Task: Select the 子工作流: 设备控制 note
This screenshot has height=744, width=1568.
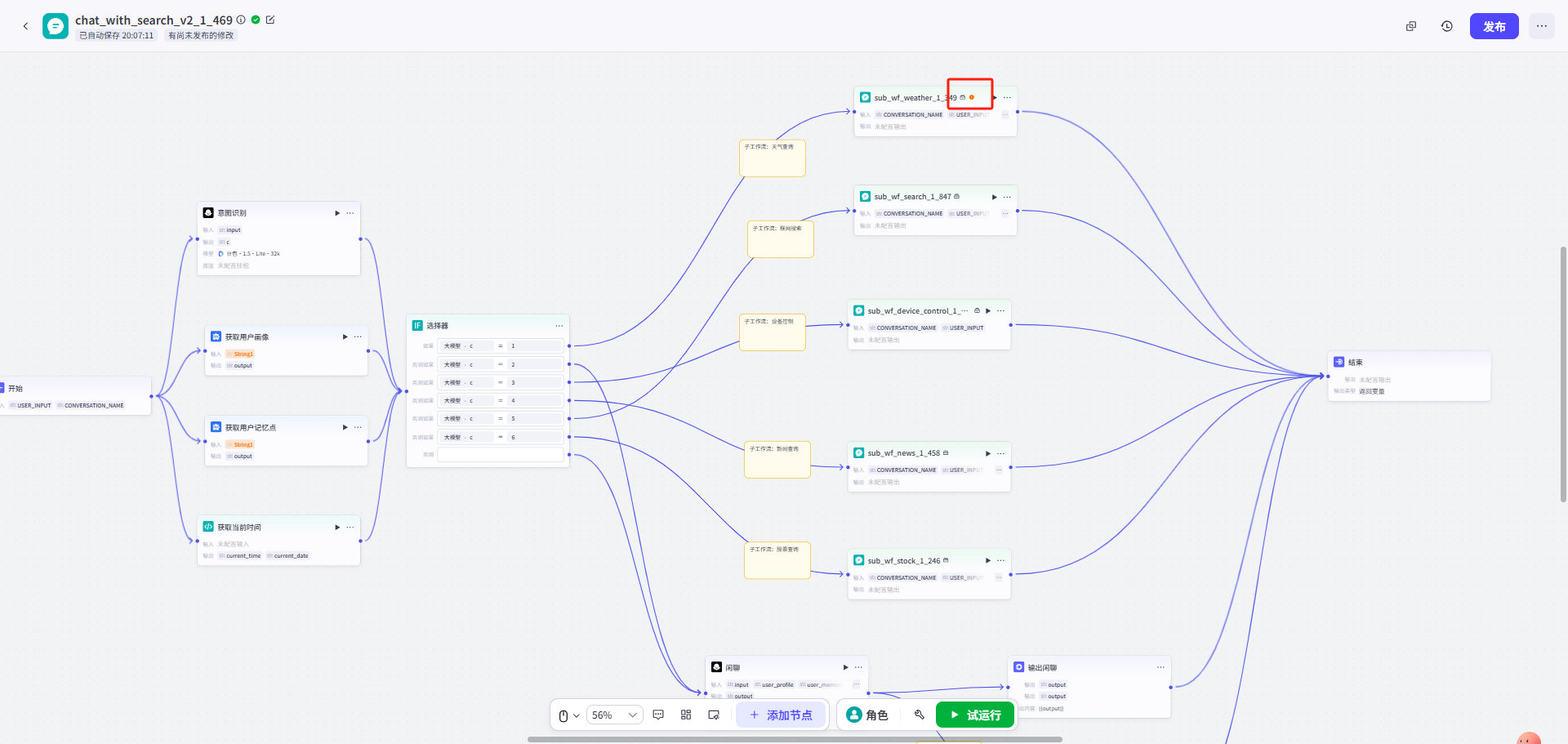Action: tap(773, 332)
